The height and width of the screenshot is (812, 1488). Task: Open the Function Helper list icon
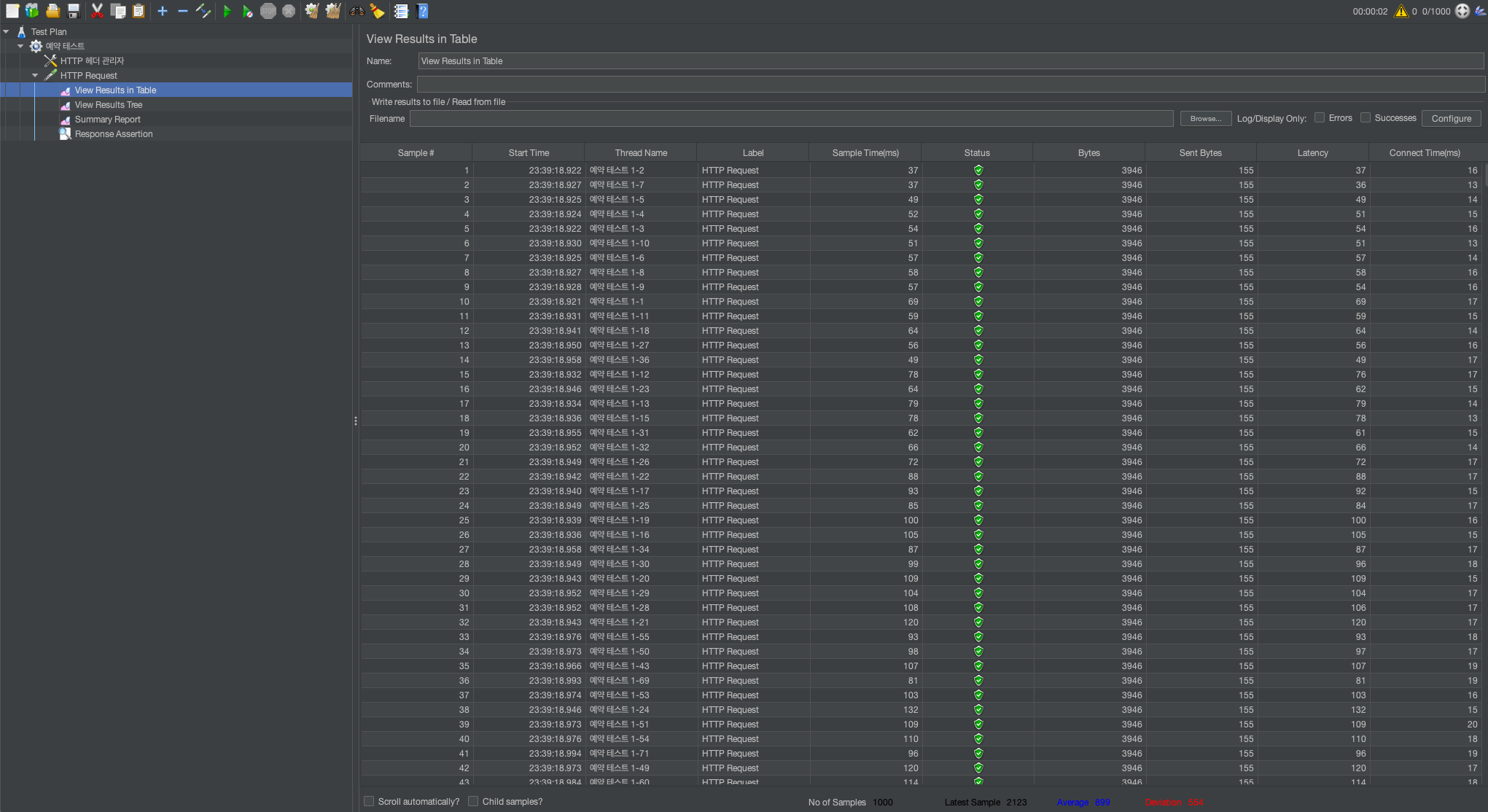tap(401, 11)
